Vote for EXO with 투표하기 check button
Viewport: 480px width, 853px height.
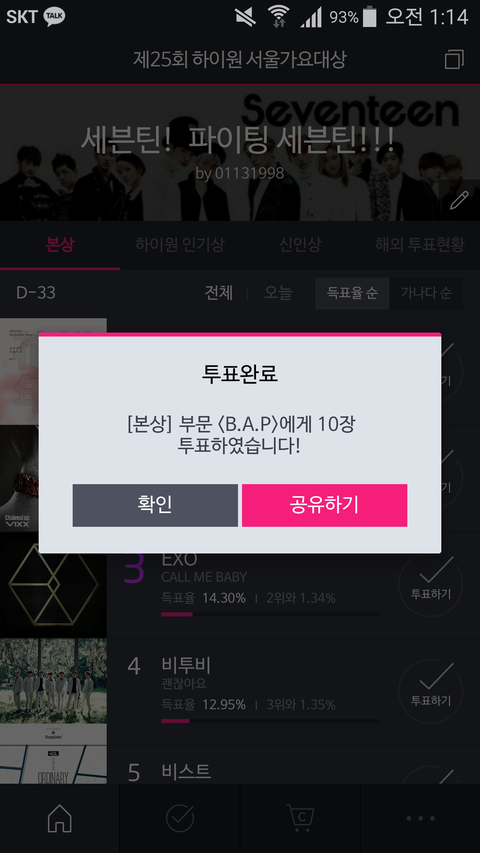point(430,584)
